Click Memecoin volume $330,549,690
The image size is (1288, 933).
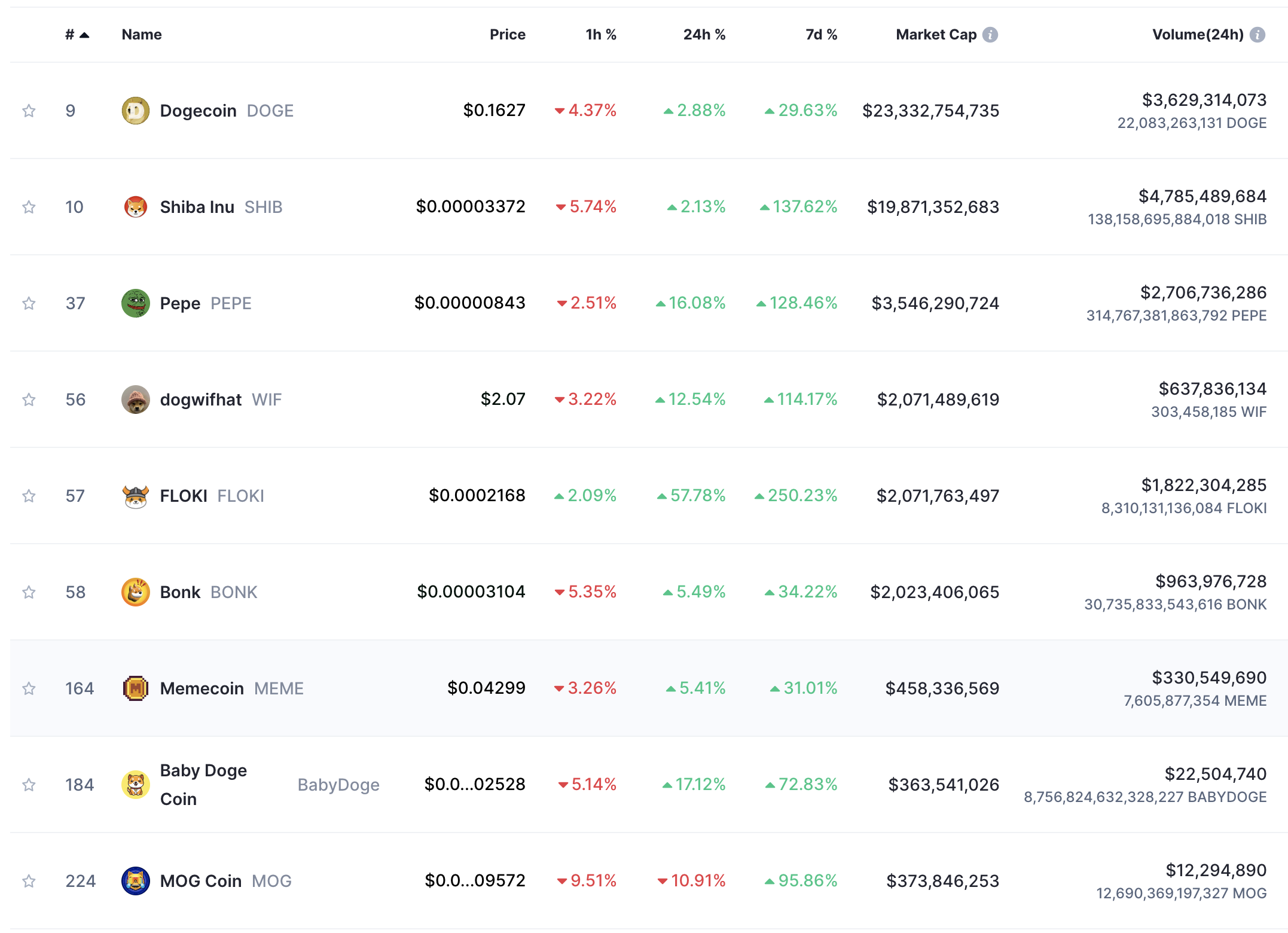[1209, 678]
